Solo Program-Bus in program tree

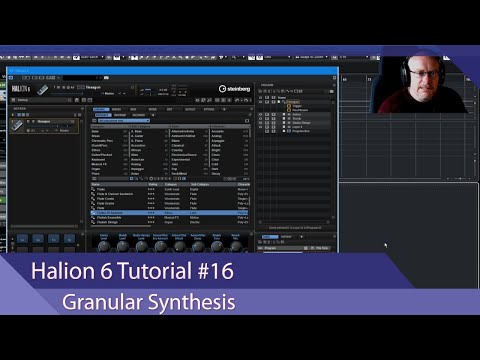[273, 131]
